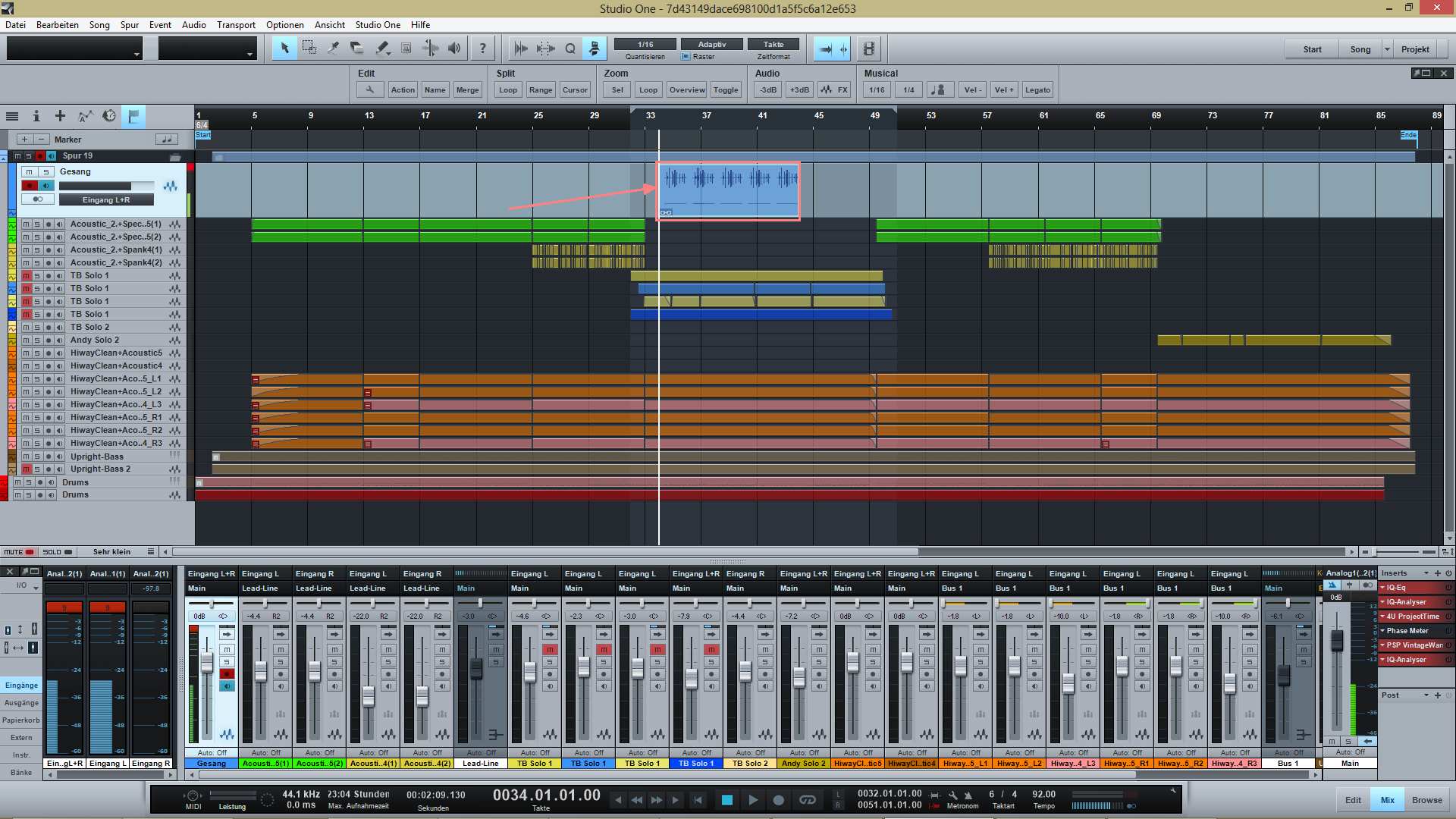Click the wrench icon in Edit macros
This screenshot has height=819, width=1456.
[x=370, y=89]
